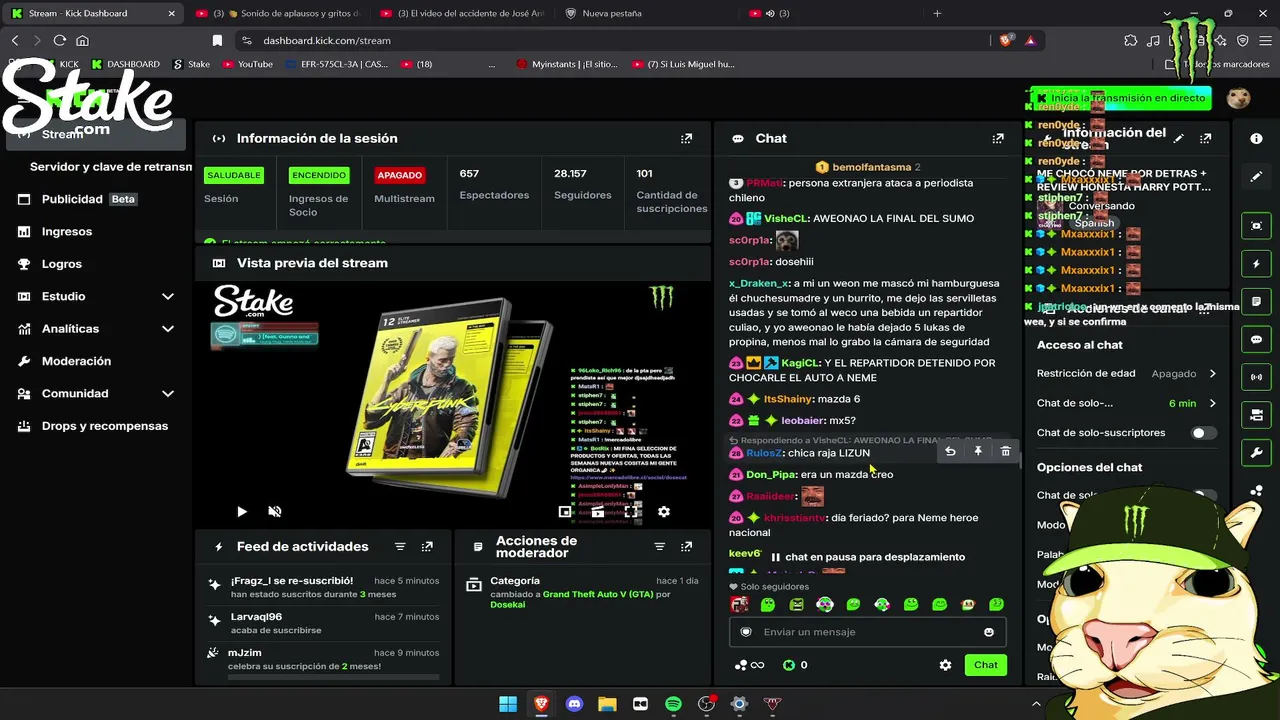Image resolution: width=1280 pixels, height=720 pixels.
Task: Open Publicidad Beta in the sidebar
Action: [96, 199]
